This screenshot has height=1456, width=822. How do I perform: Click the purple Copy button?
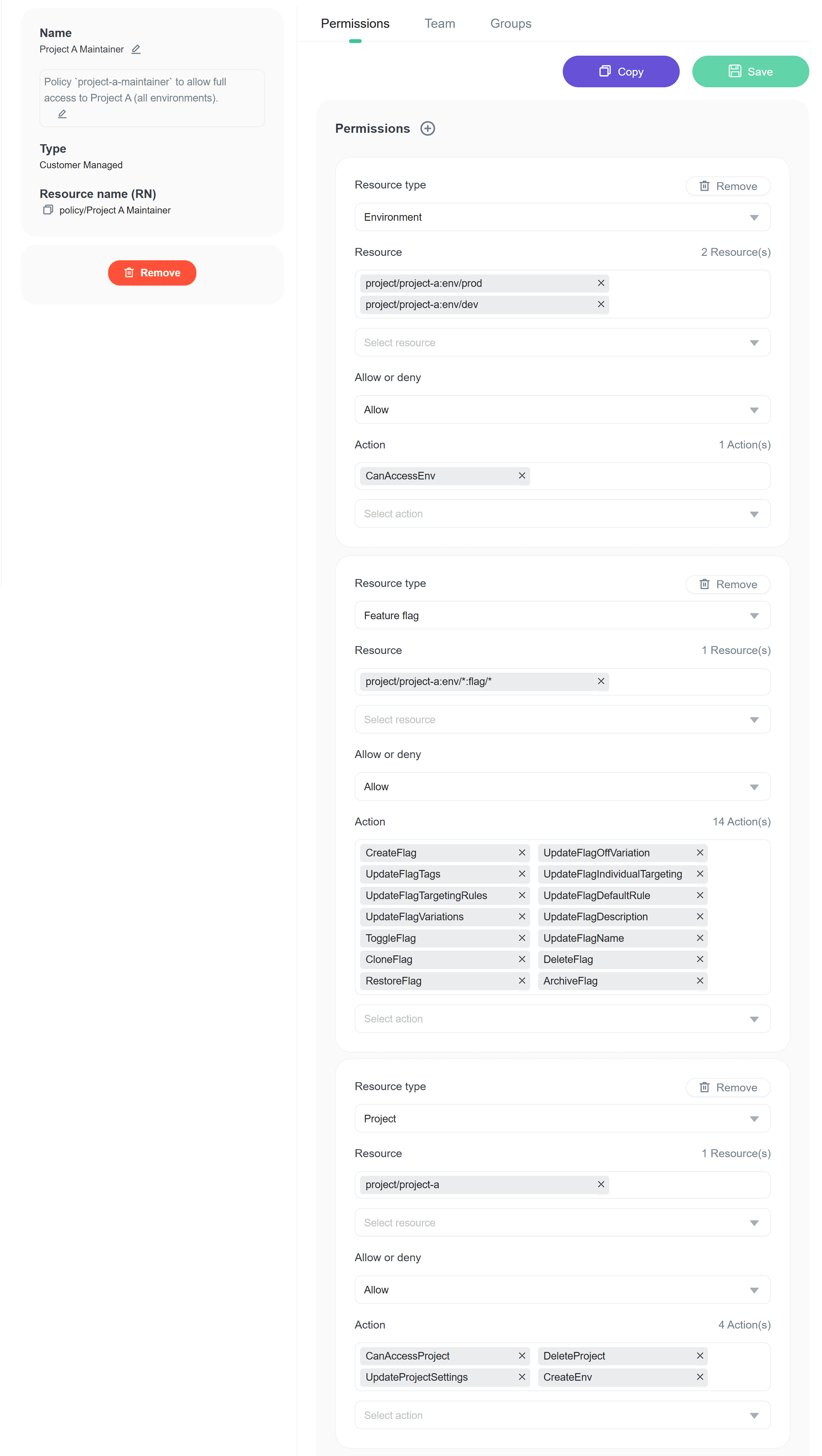point(620,72)
